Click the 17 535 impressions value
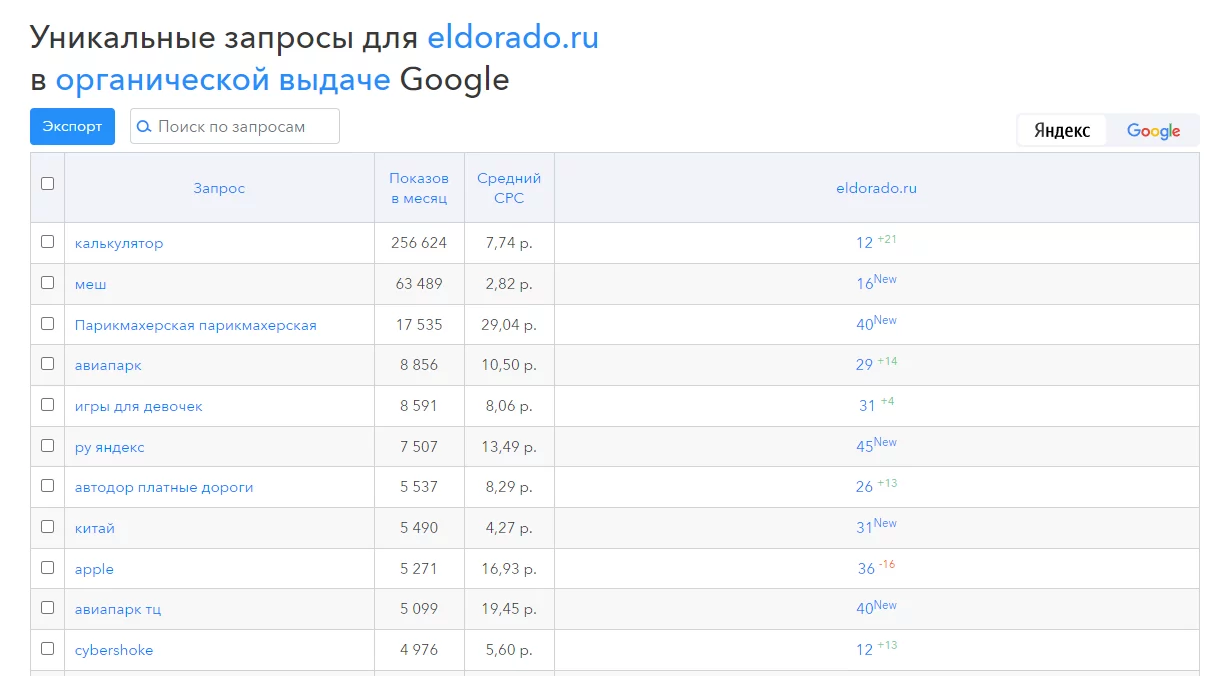The height and width of the screenshot is (676, 1215). click(x=419, y=325)
